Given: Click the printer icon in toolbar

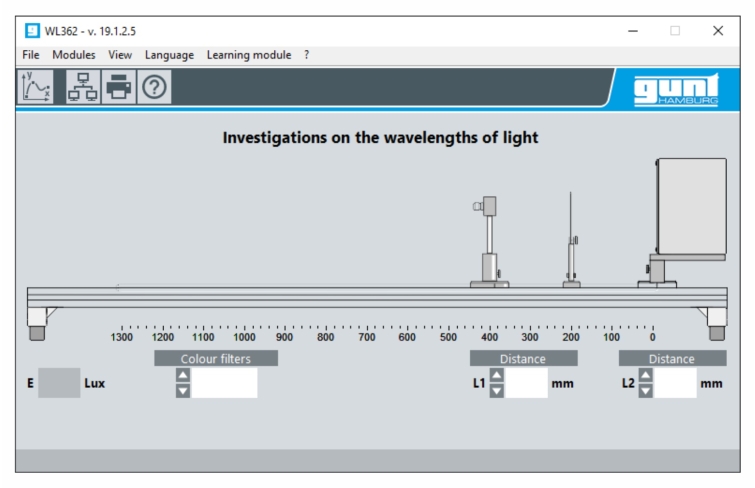Looking at the screenshot, I should pyautogui.click(x=118, y=87).
